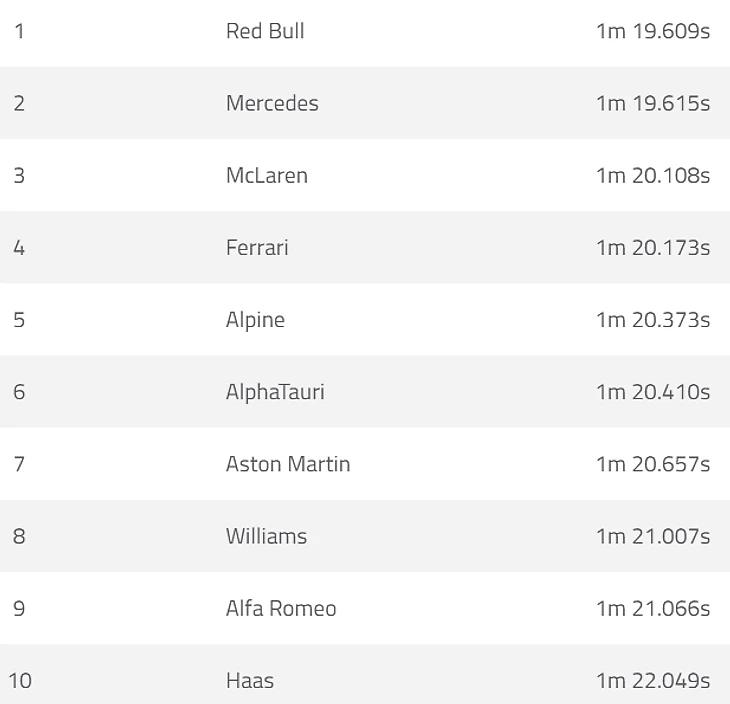Click the Alpine team name
The height and width of the screenshot is (704, 730).
tap(255, 320)
